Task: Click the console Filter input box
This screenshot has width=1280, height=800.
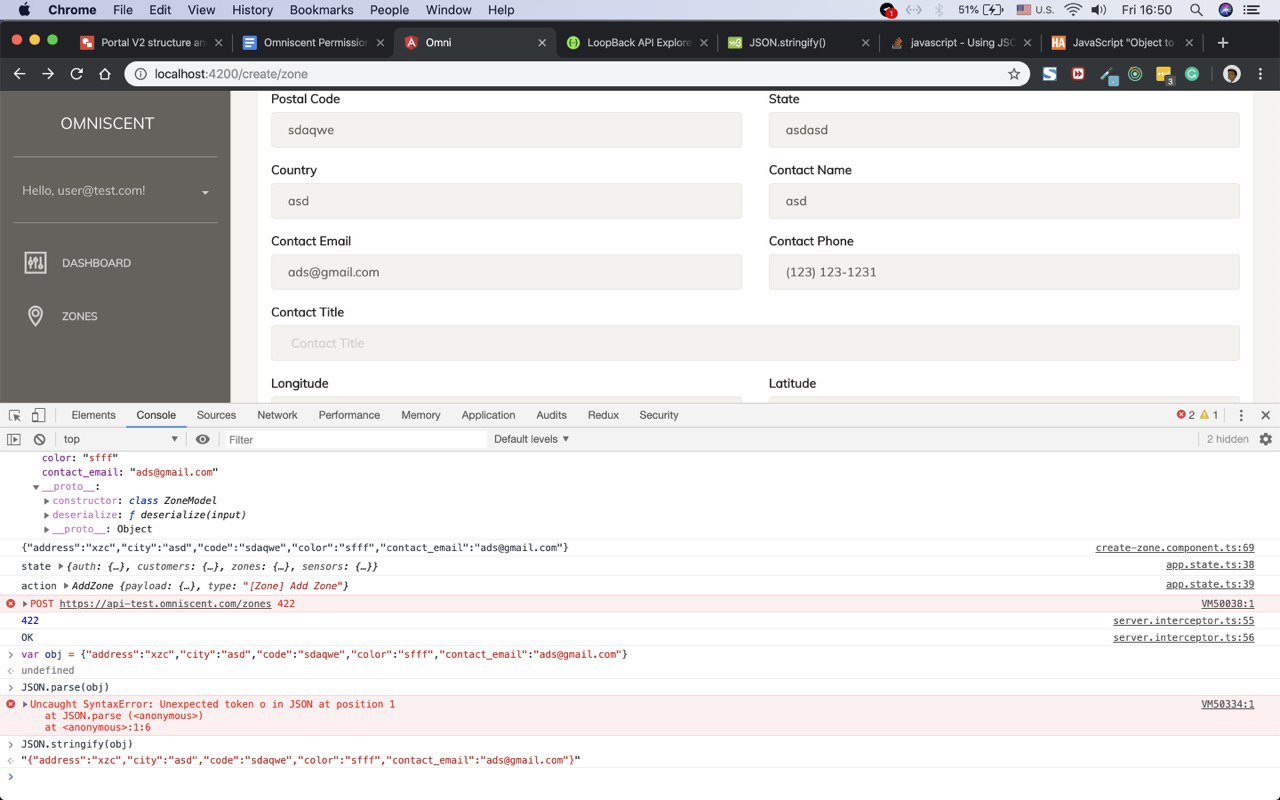Action: pos(355,439)
